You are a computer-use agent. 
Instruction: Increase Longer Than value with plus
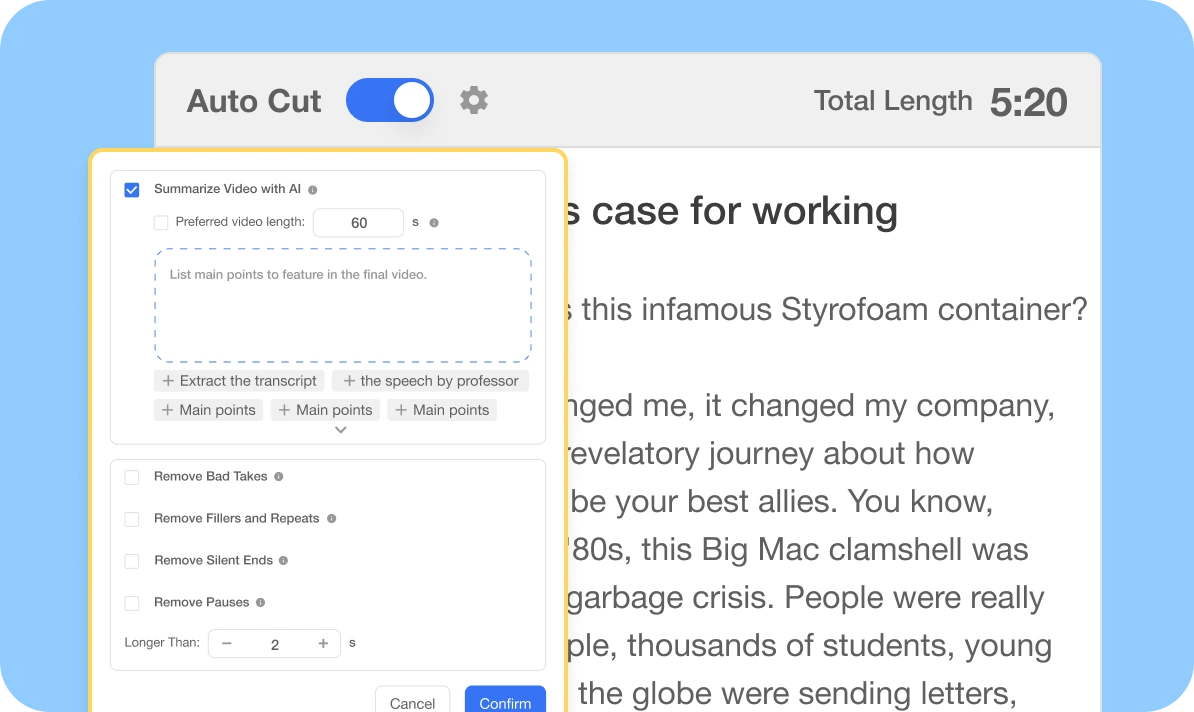tap(323, 644)
